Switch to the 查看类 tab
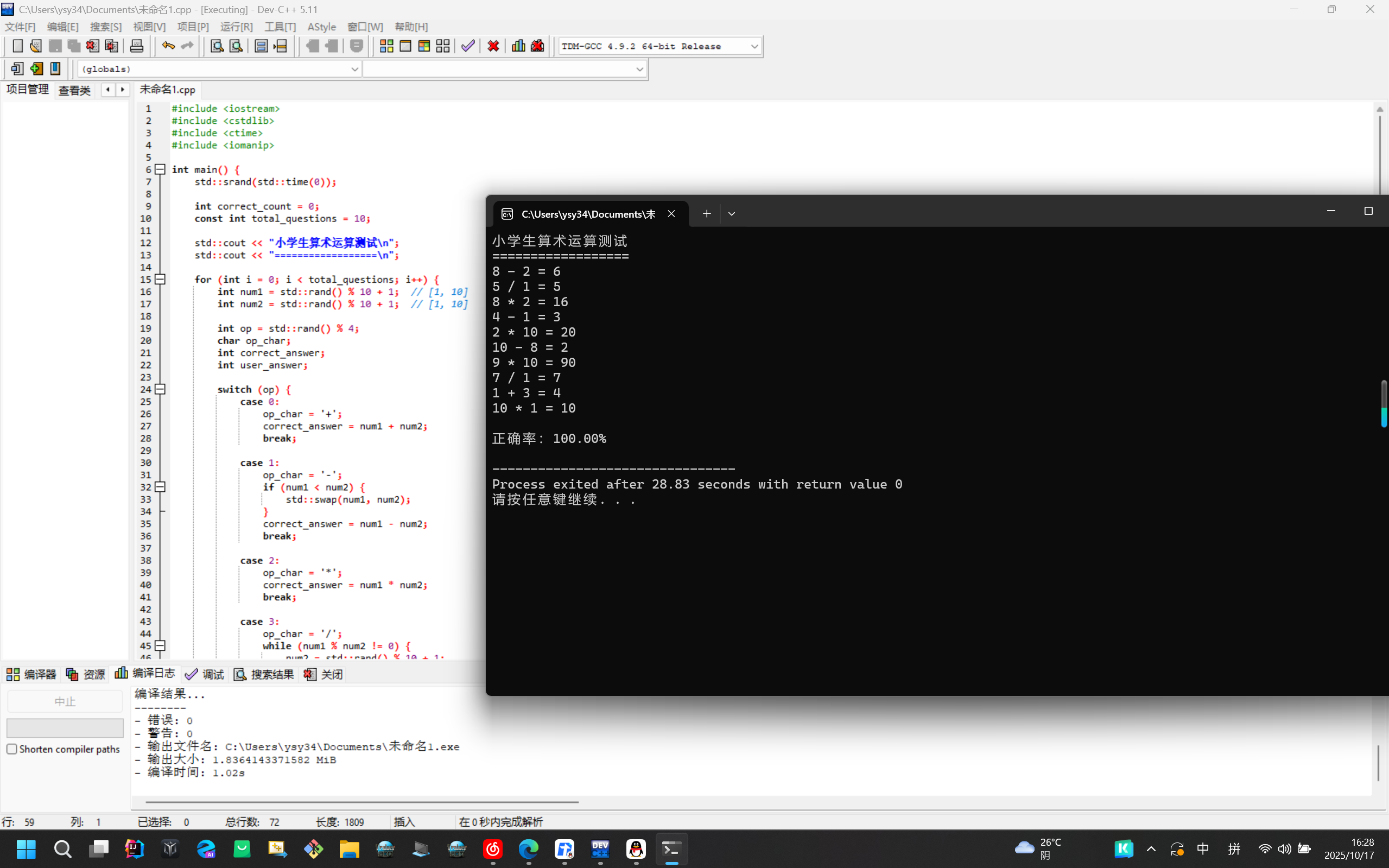1389x868 pixels. coord(74,90)
